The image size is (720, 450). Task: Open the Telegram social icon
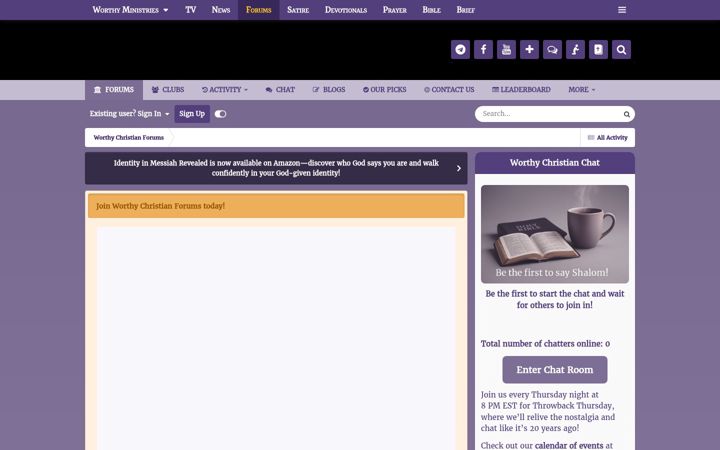[460, 50]
